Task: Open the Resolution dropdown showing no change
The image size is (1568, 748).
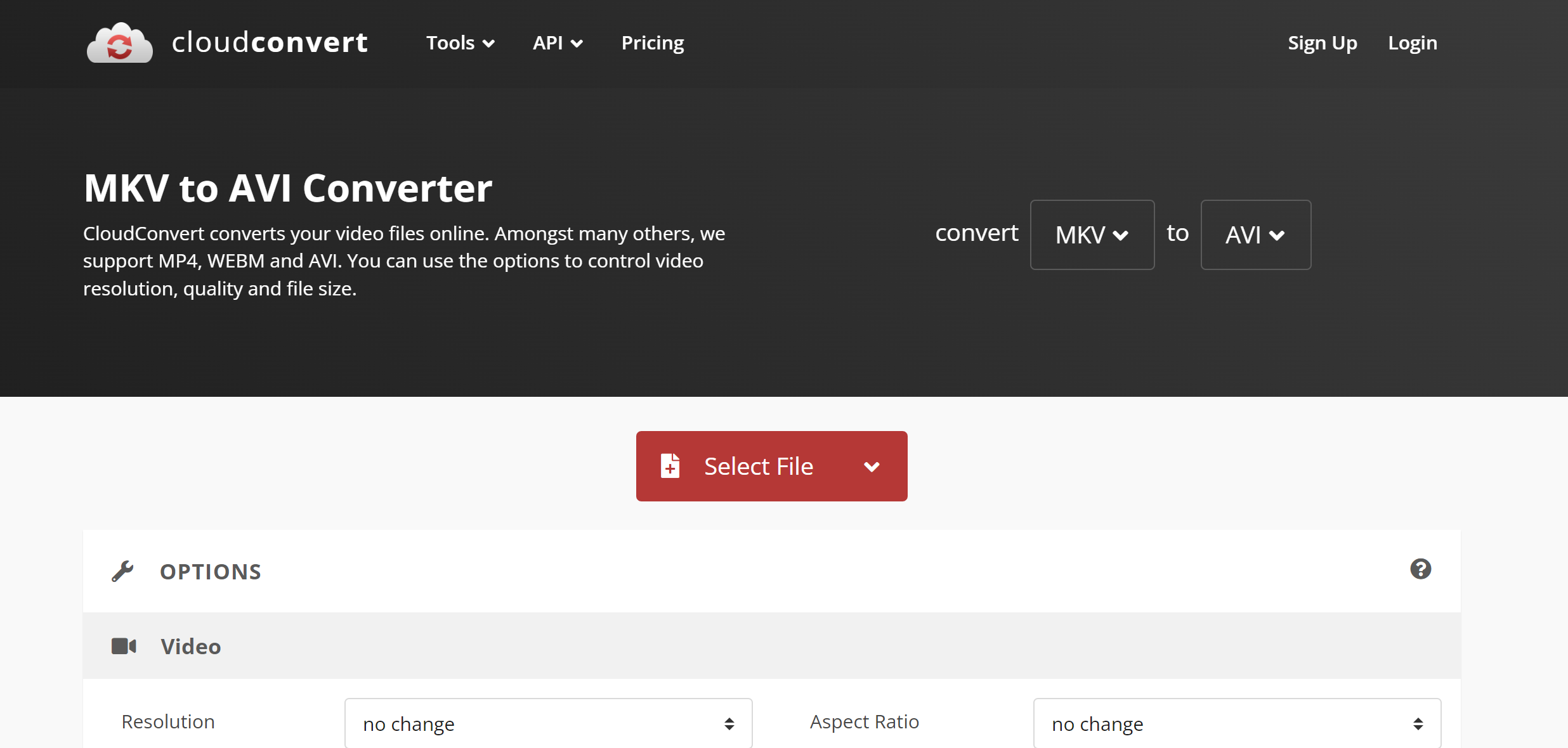Action: 548,723
